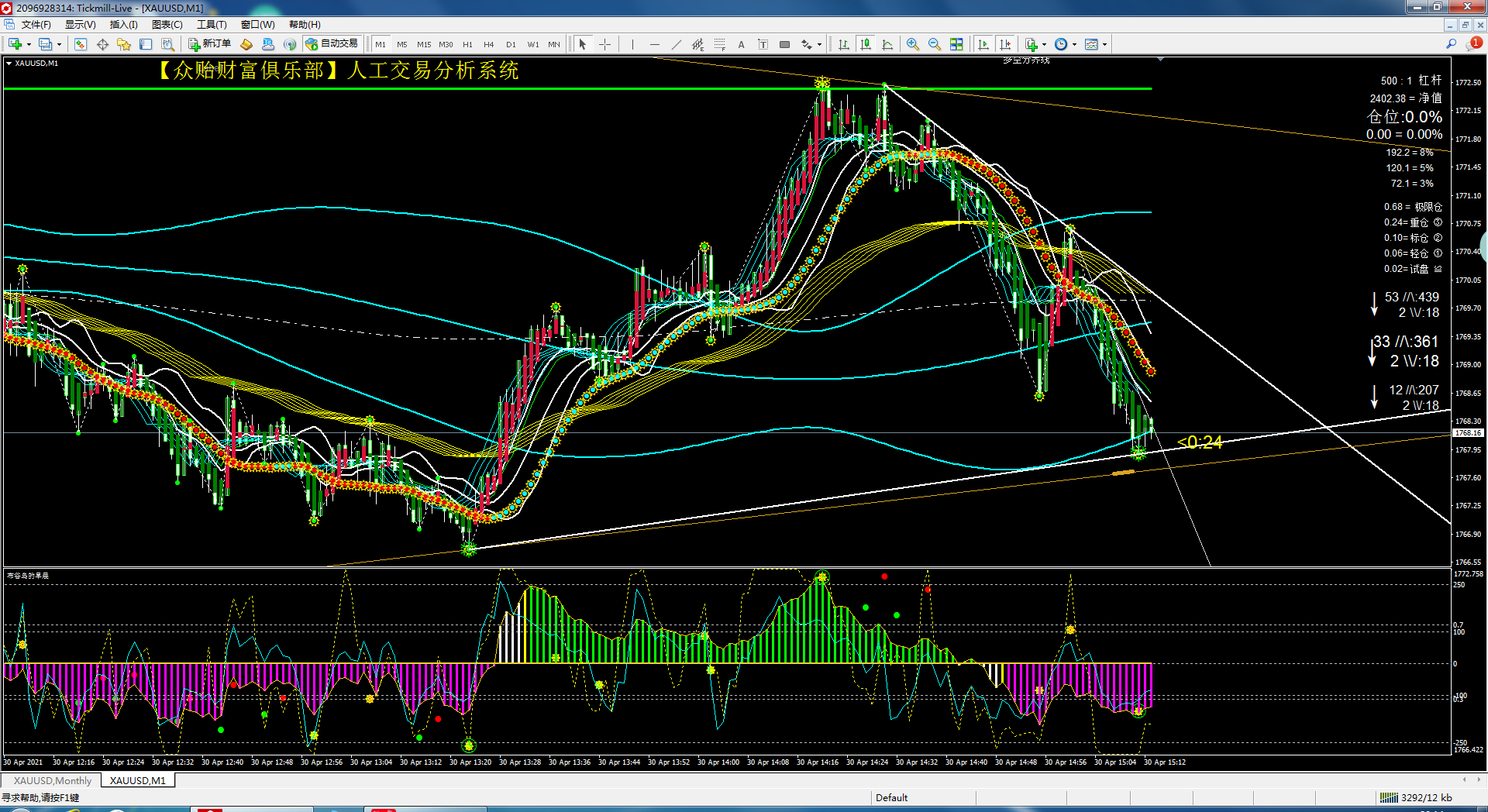Toggle chart auto scroll

pos(984,44)
